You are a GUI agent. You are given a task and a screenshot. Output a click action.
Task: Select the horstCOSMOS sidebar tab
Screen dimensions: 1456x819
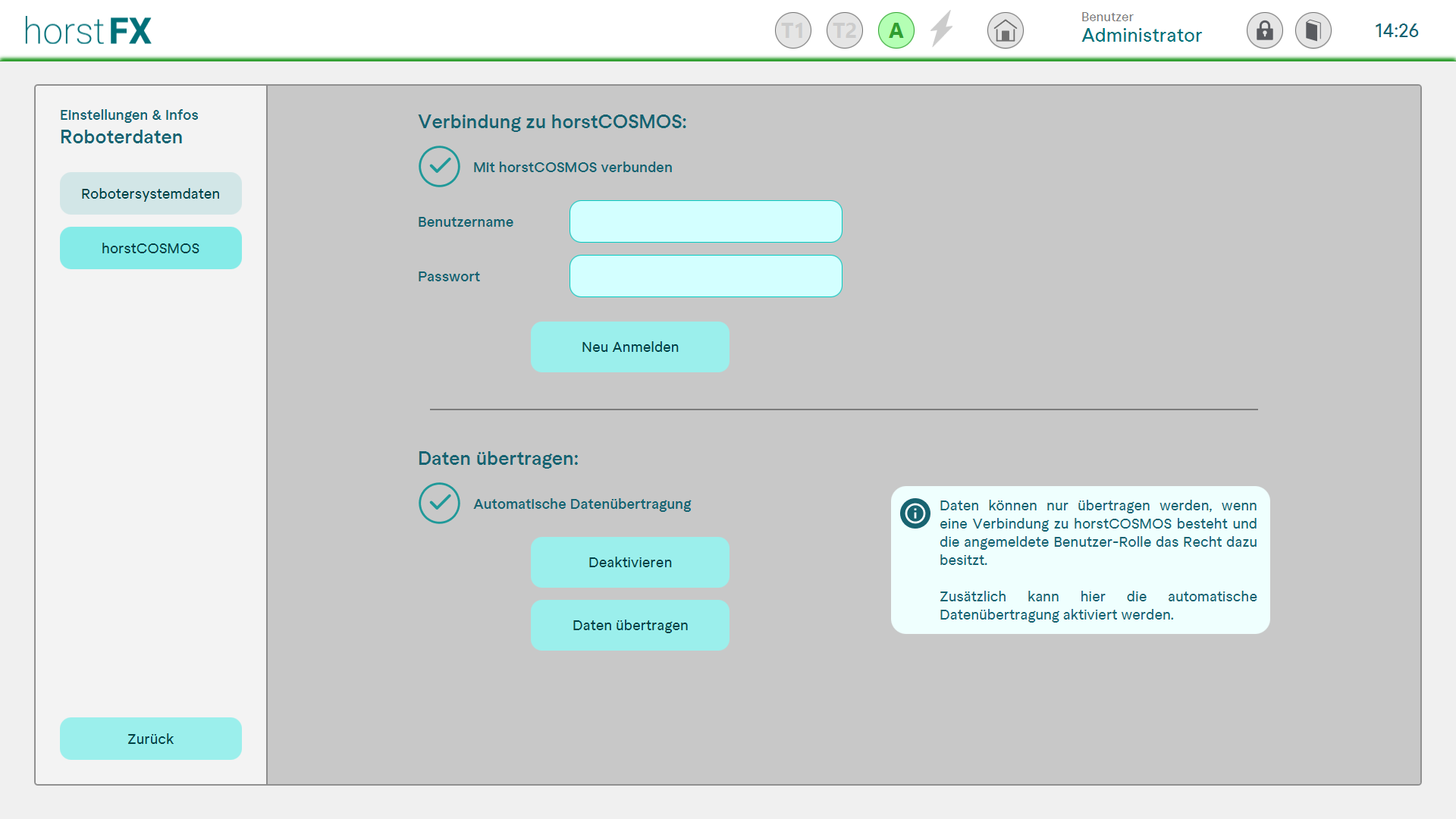[150, 248]
